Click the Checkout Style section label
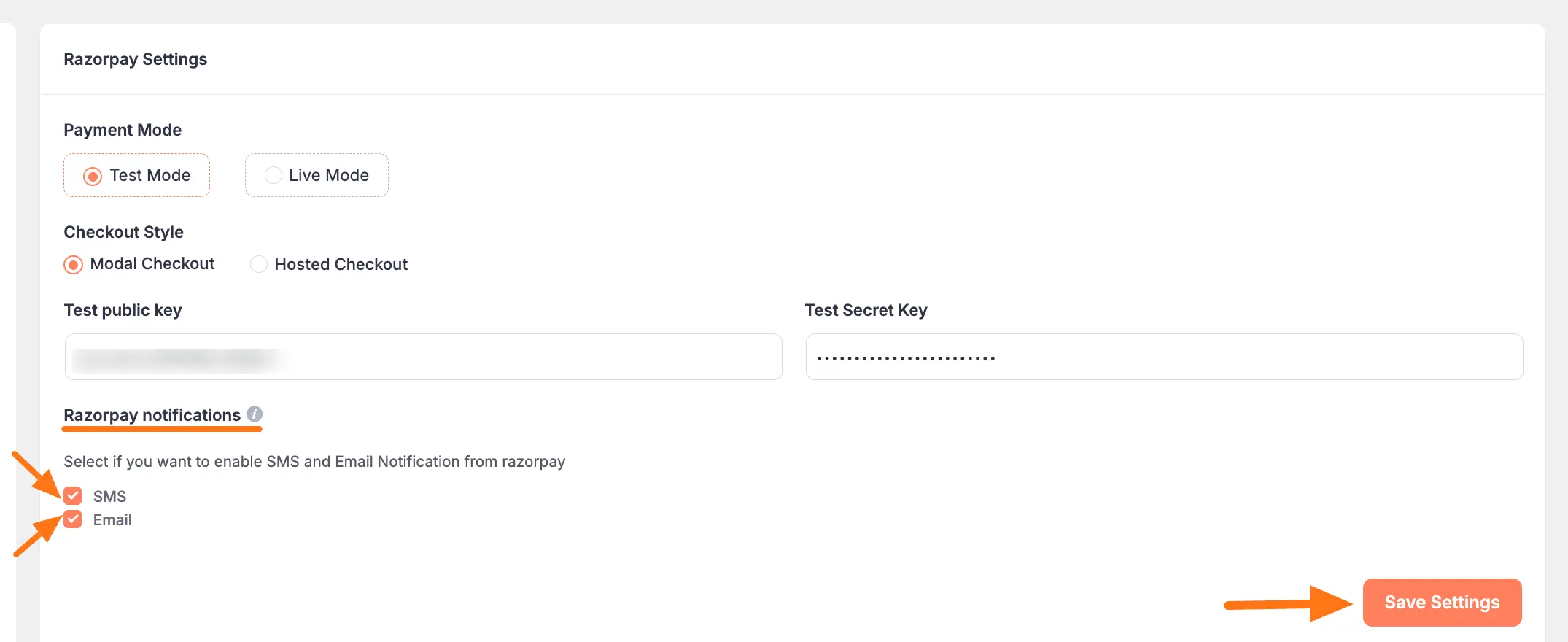The height and width of the screenshot is (642, 1568). point(123,232)
